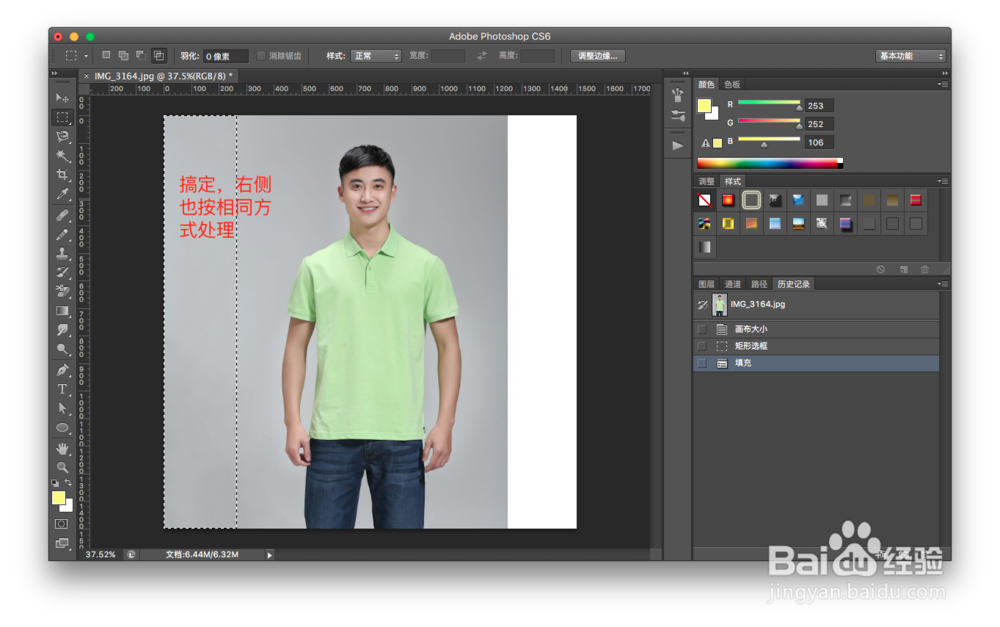Toggle the 消除锯齿 anti-alias checkbox

pyautogui.click(x=261, y=55)
